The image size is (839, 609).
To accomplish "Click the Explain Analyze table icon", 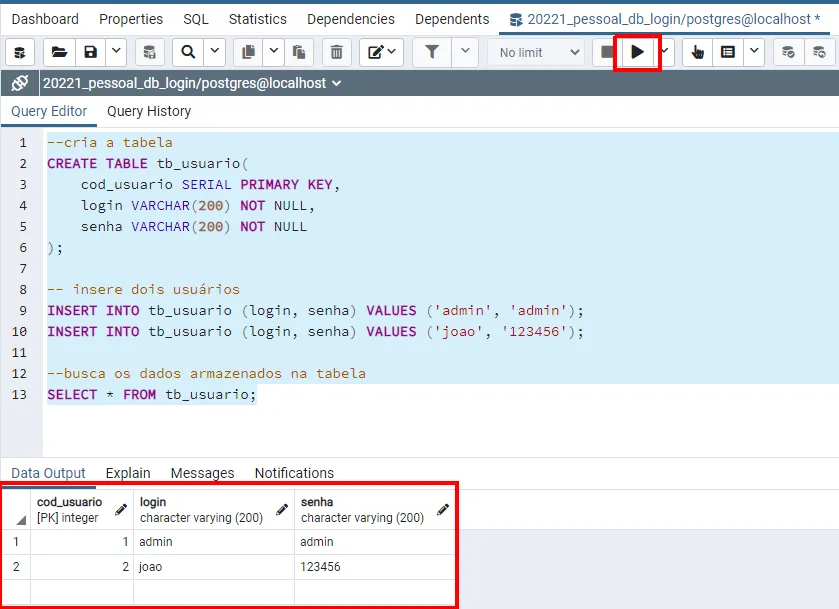I will 728,52.
